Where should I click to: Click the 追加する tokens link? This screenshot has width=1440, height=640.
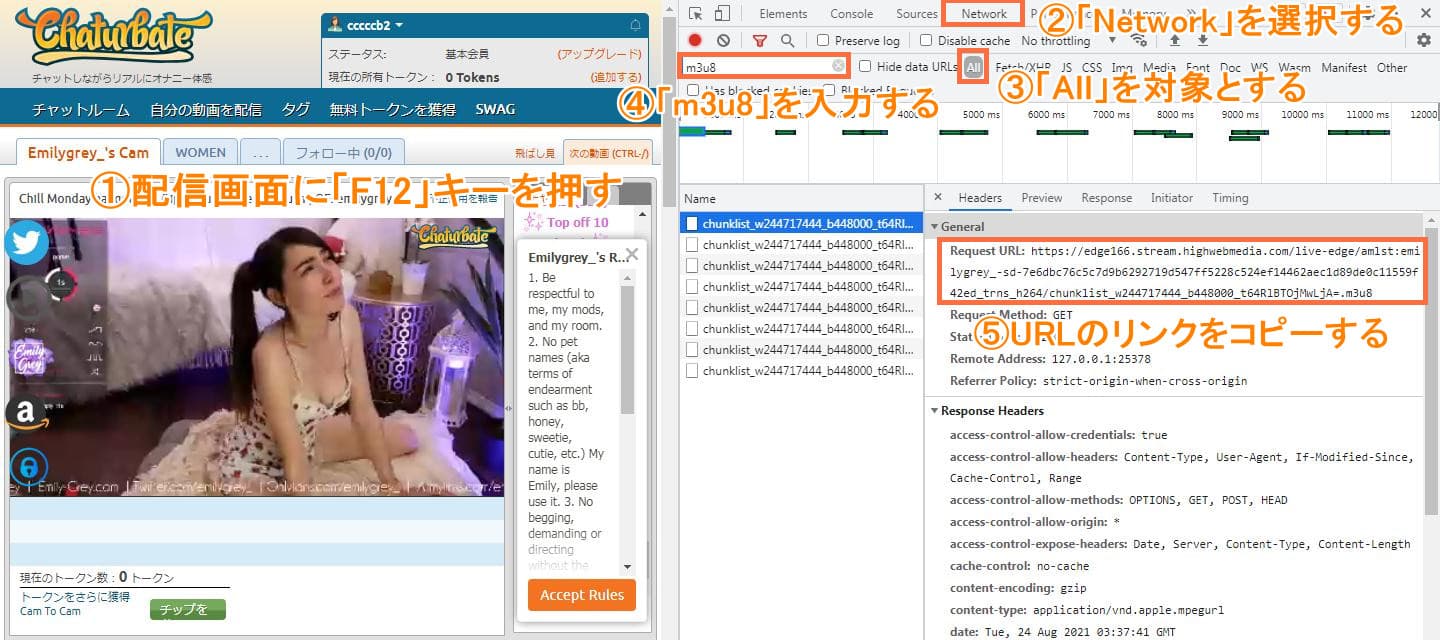pyautogui.click(x=616, y=77)
